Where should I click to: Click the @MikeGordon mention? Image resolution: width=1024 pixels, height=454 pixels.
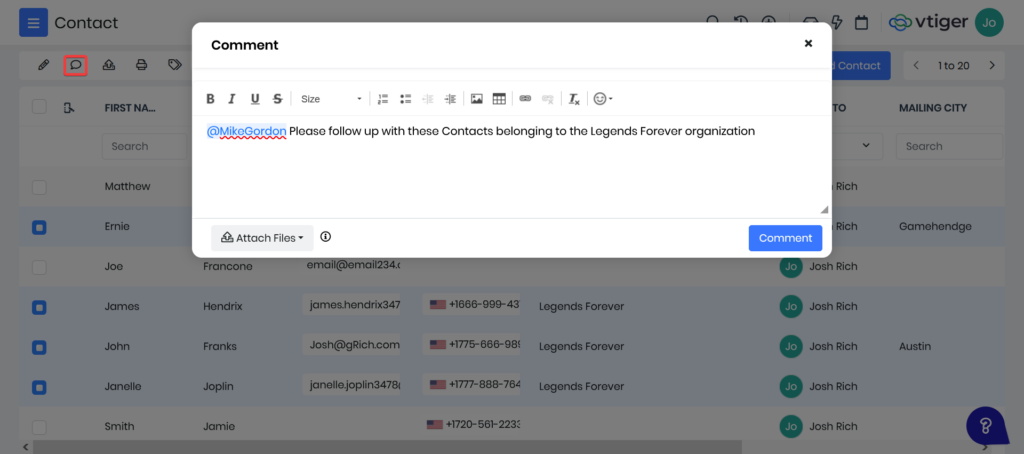click(246, 131)
